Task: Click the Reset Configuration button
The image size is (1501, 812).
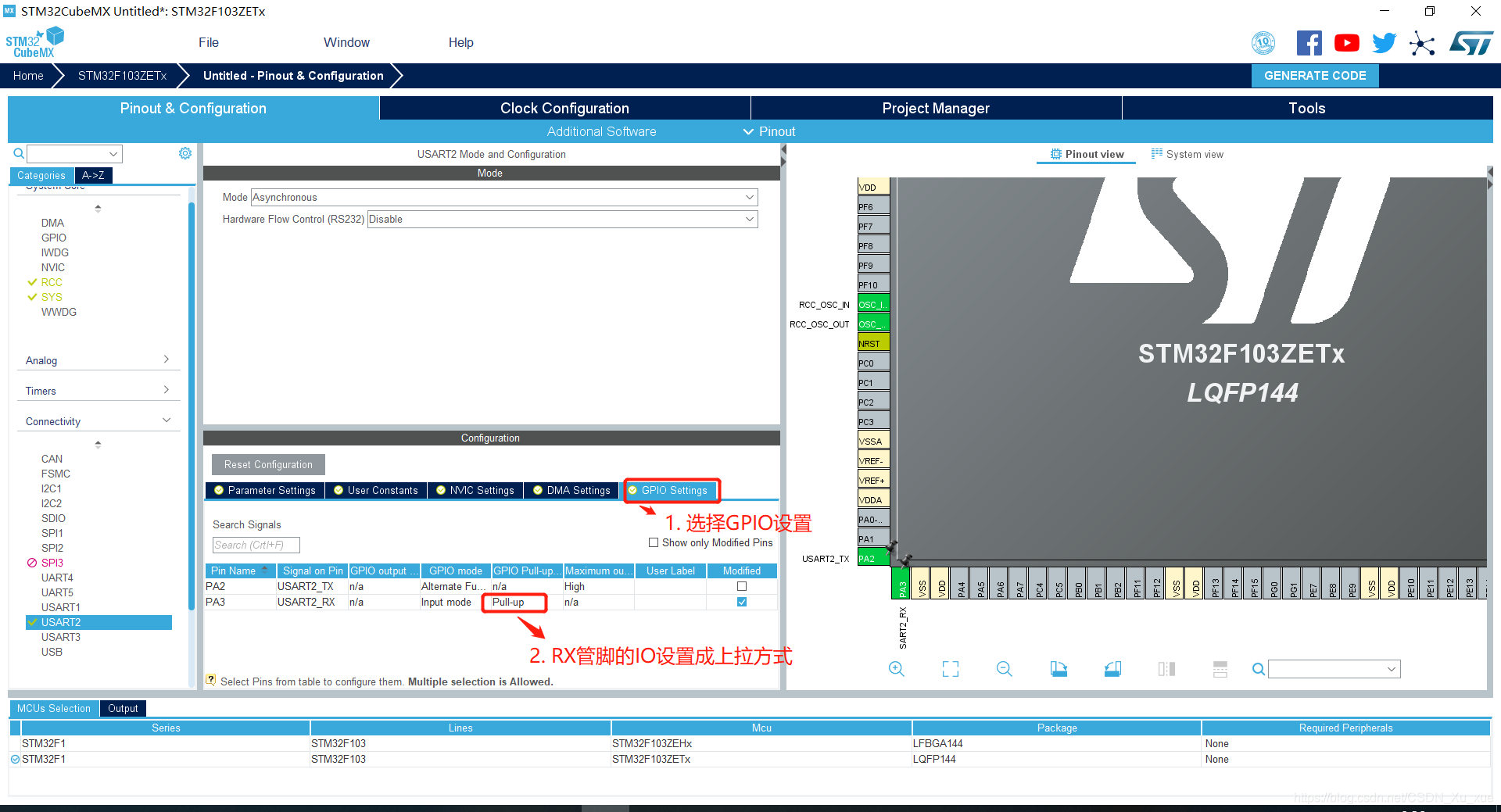Action: (268, 464)
